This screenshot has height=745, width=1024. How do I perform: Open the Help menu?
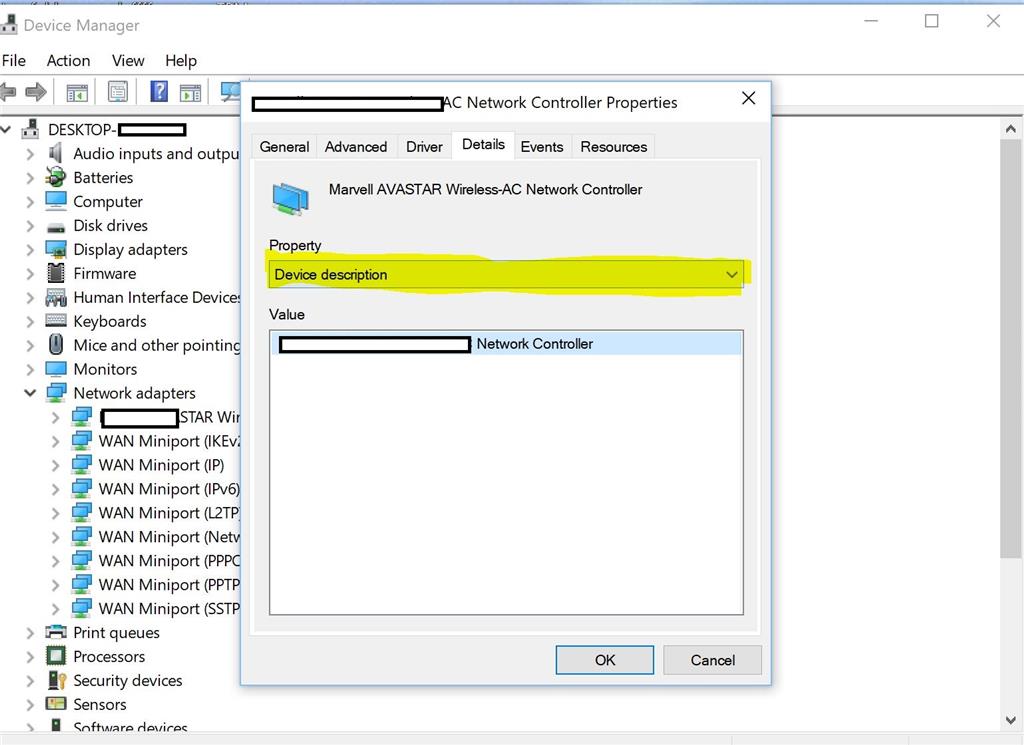click(x=181, y=61)
